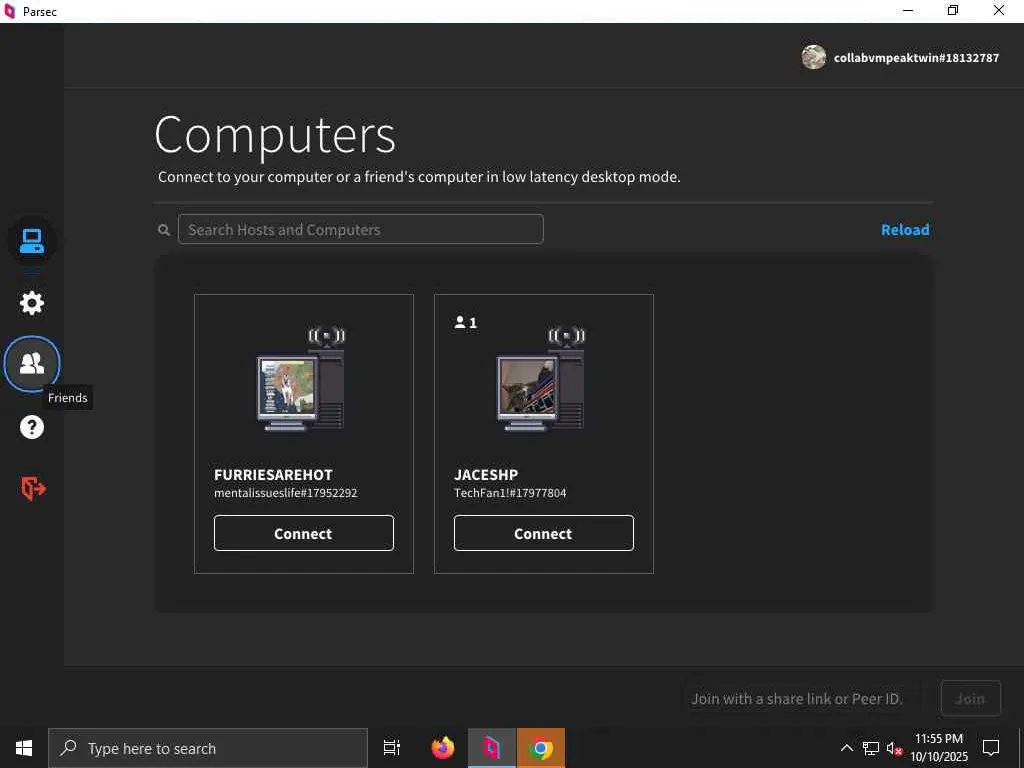Open the Windows Start menu
The image size is (1024, 768).
(24, 748)
